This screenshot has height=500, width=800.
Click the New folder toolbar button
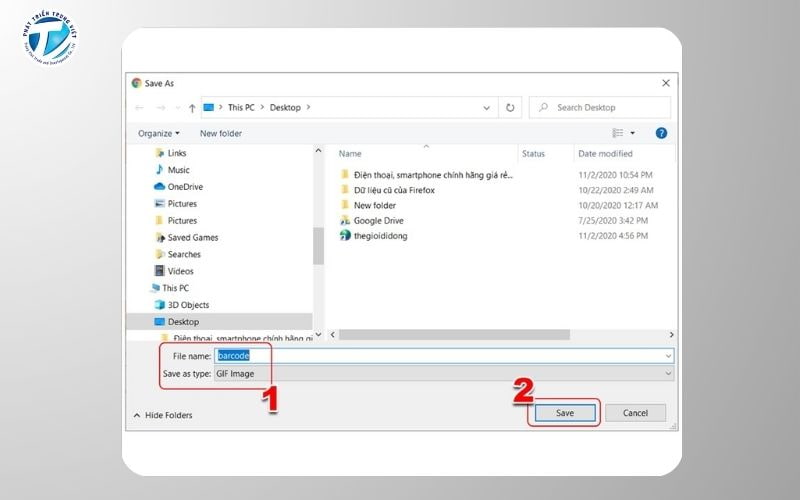(221, 133)
